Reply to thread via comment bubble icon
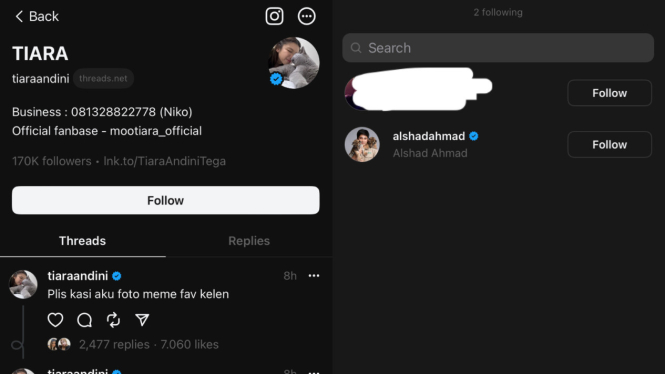The height and width of the screenshot is (374, 665). coord(84,320)
